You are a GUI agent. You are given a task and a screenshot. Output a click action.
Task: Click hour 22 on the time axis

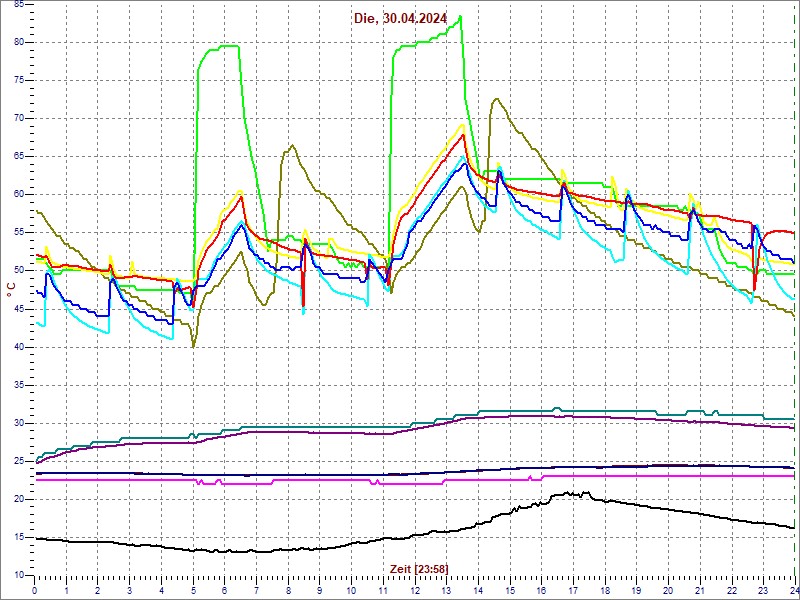coord(732,590)
